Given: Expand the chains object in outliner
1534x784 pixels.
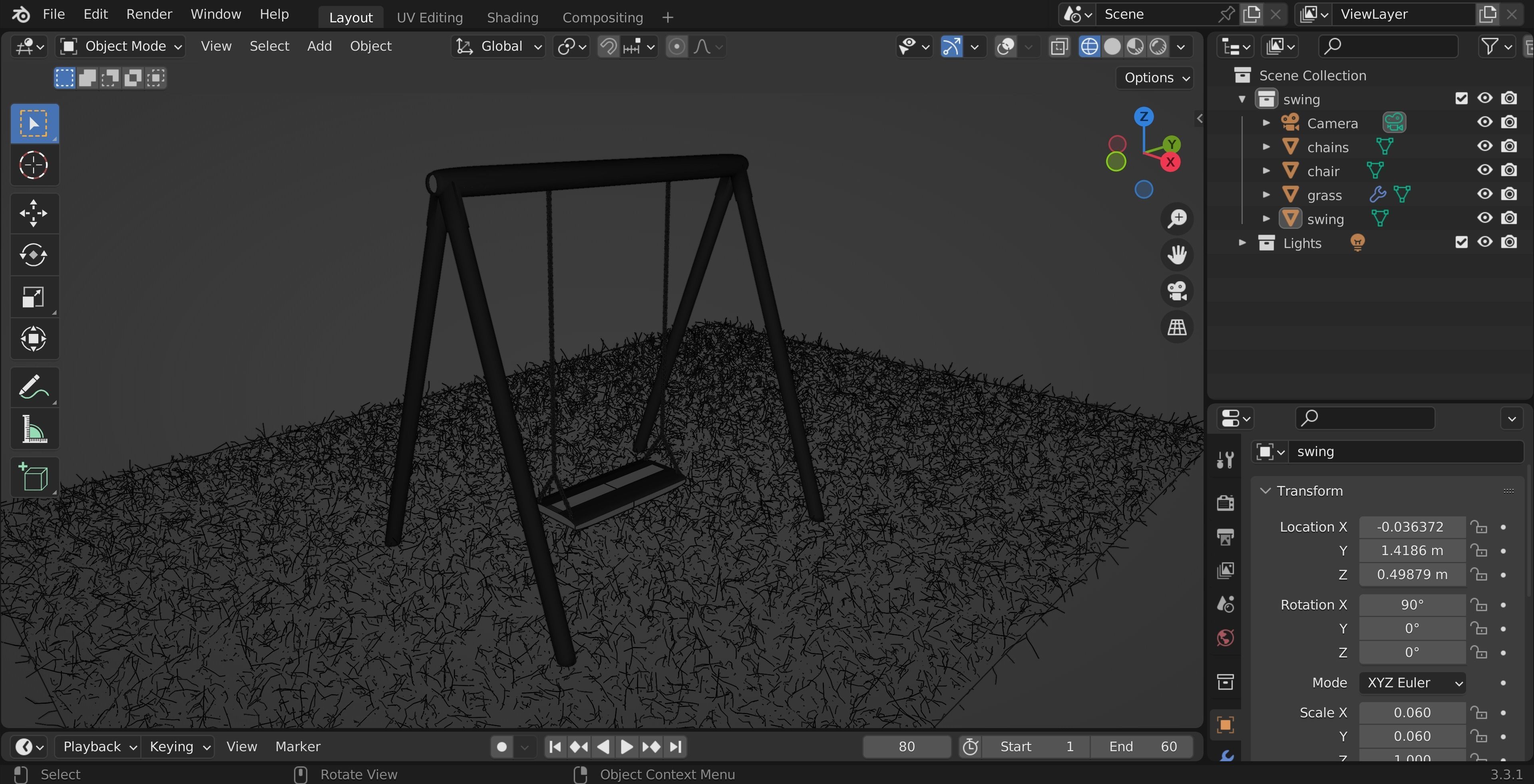Looking at the screenshot, I should [1266, 147].
